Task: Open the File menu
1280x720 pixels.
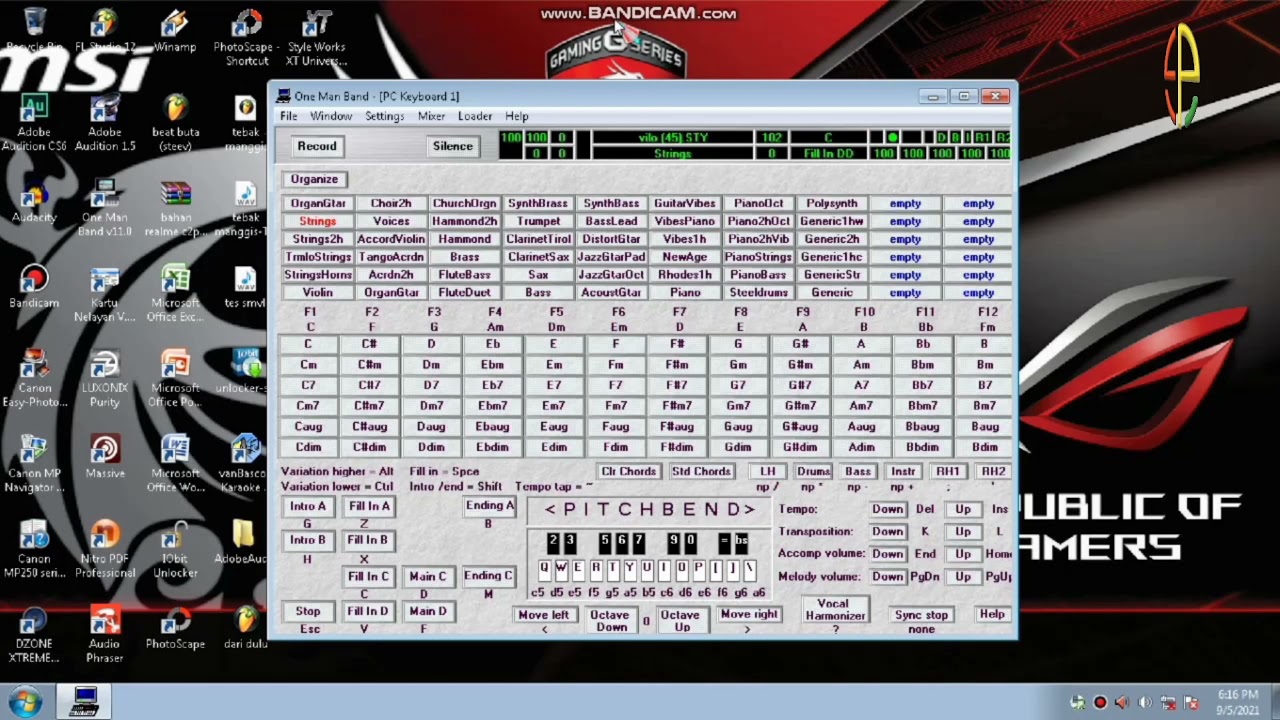Action: pos(288,117)
